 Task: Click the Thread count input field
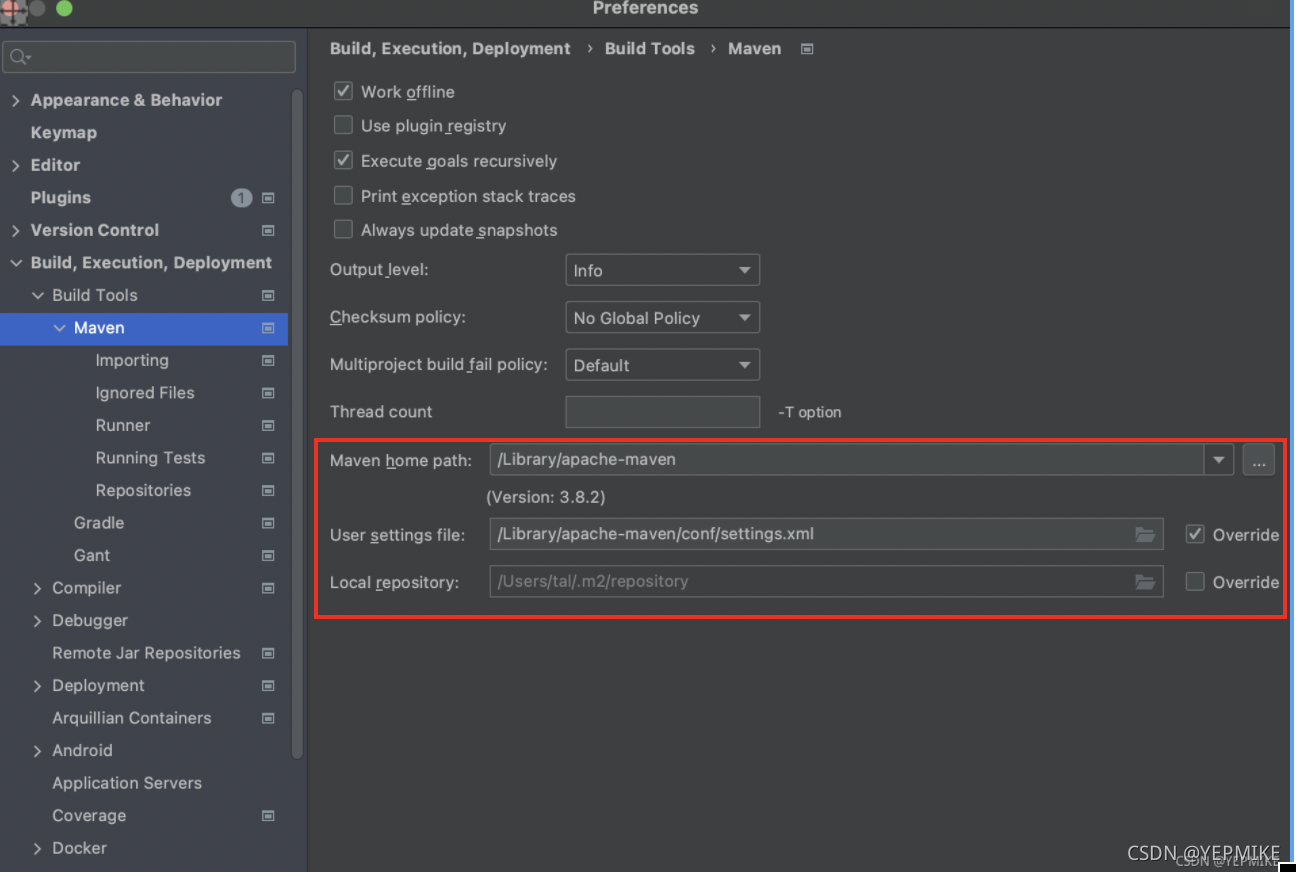662,411
